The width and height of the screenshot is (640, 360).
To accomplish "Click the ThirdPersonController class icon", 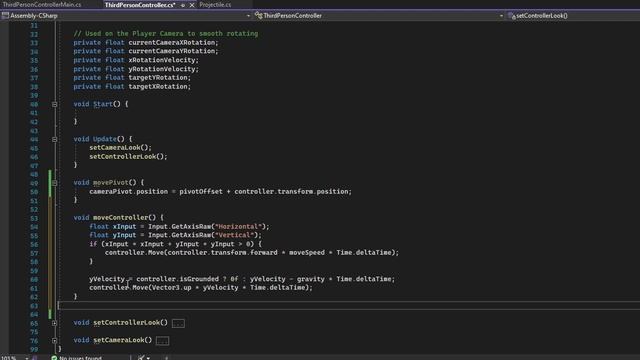I will click(x=258, y=16).
